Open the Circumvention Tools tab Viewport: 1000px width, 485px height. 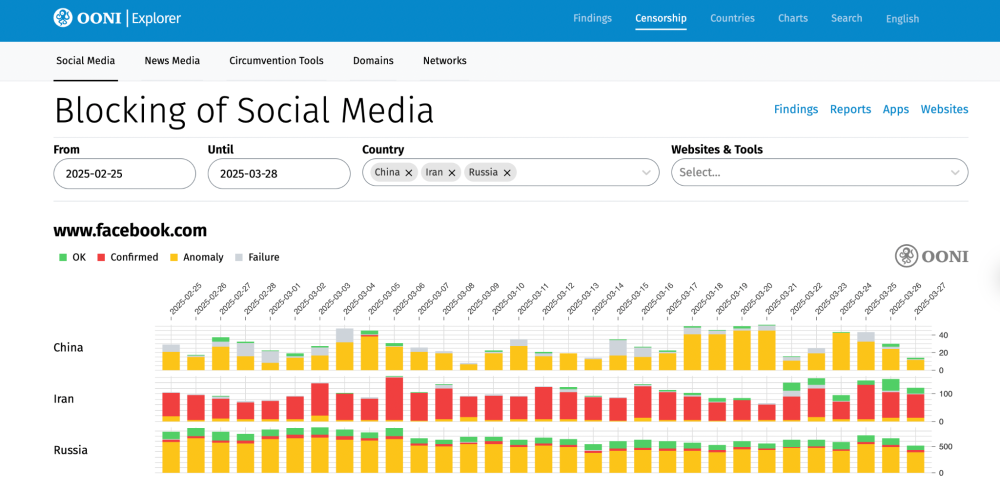click(276, 61)
